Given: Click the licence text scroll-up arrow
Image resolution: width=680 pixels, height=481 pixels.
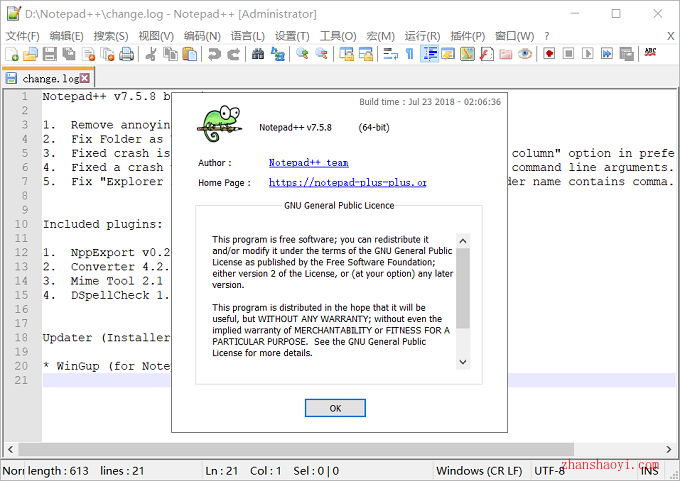Looking at the screenshot, I should [463, 241].
